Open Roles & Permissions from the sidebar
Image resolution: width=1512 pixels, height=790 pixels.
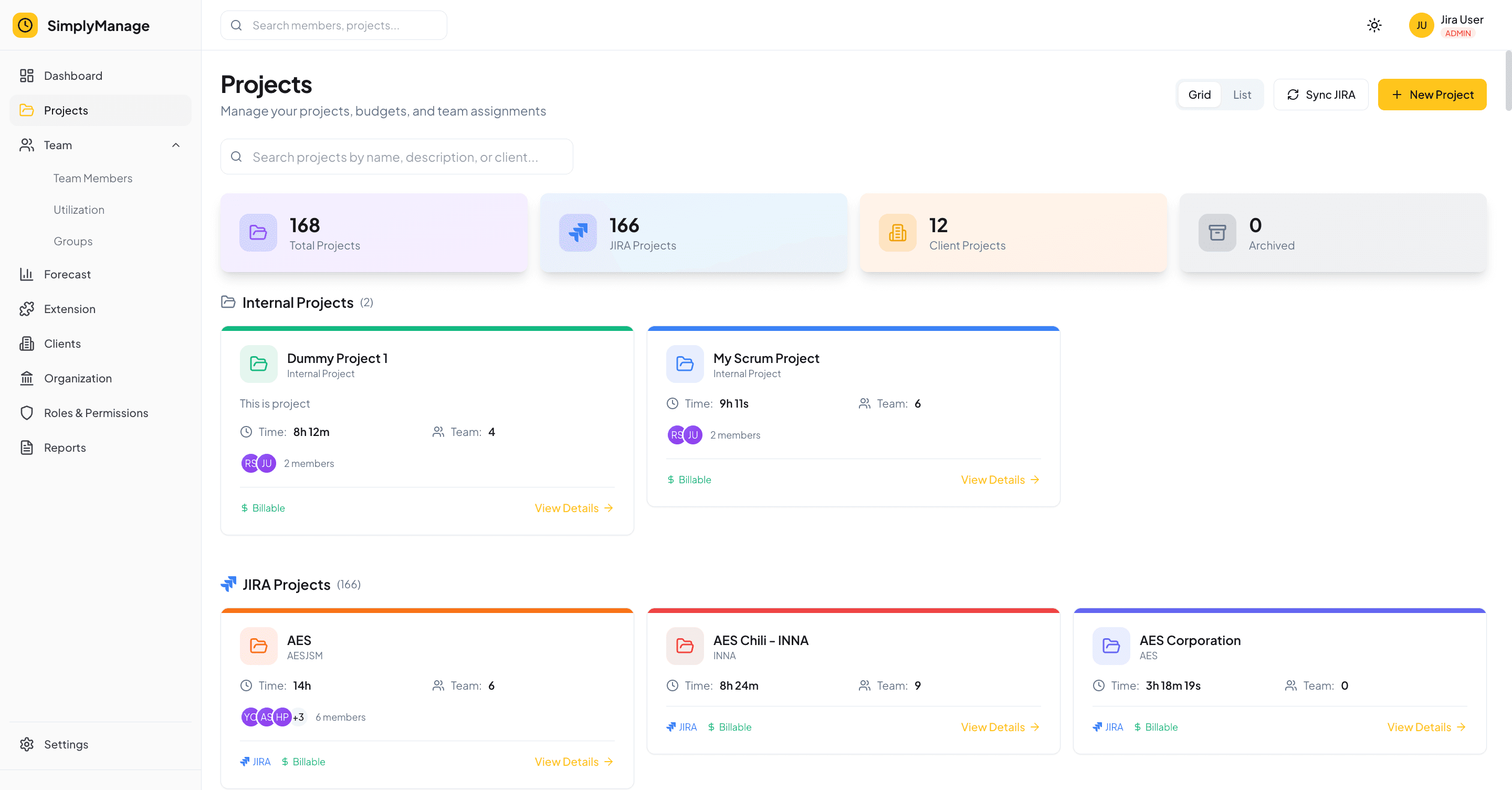[x=96, y=412]
